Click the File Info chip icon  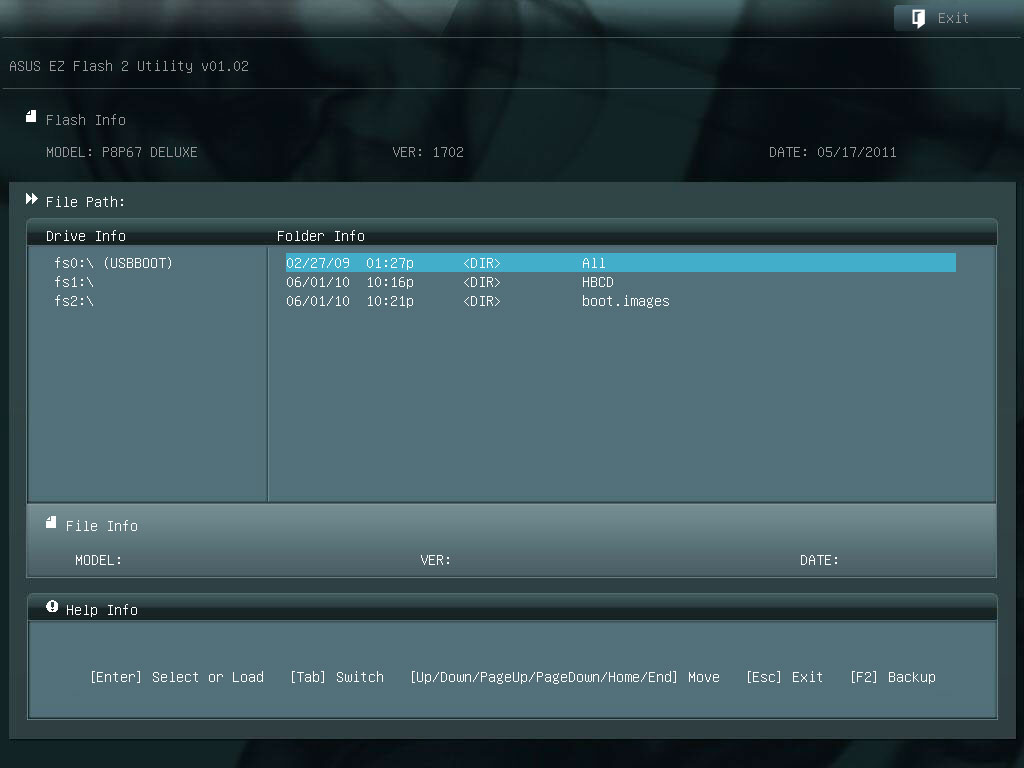(51, 522)
